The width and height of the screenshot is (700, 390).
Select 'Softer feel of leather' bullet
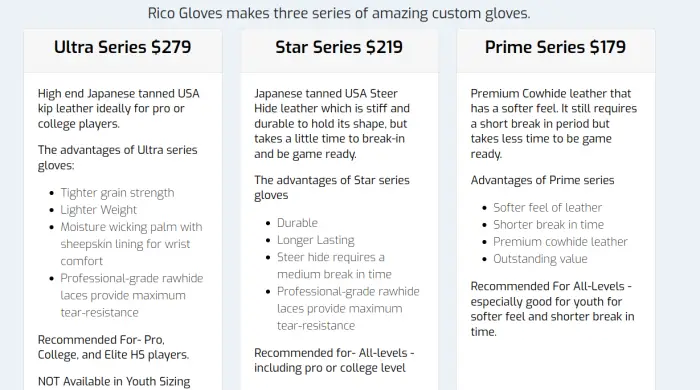[548, 207]
